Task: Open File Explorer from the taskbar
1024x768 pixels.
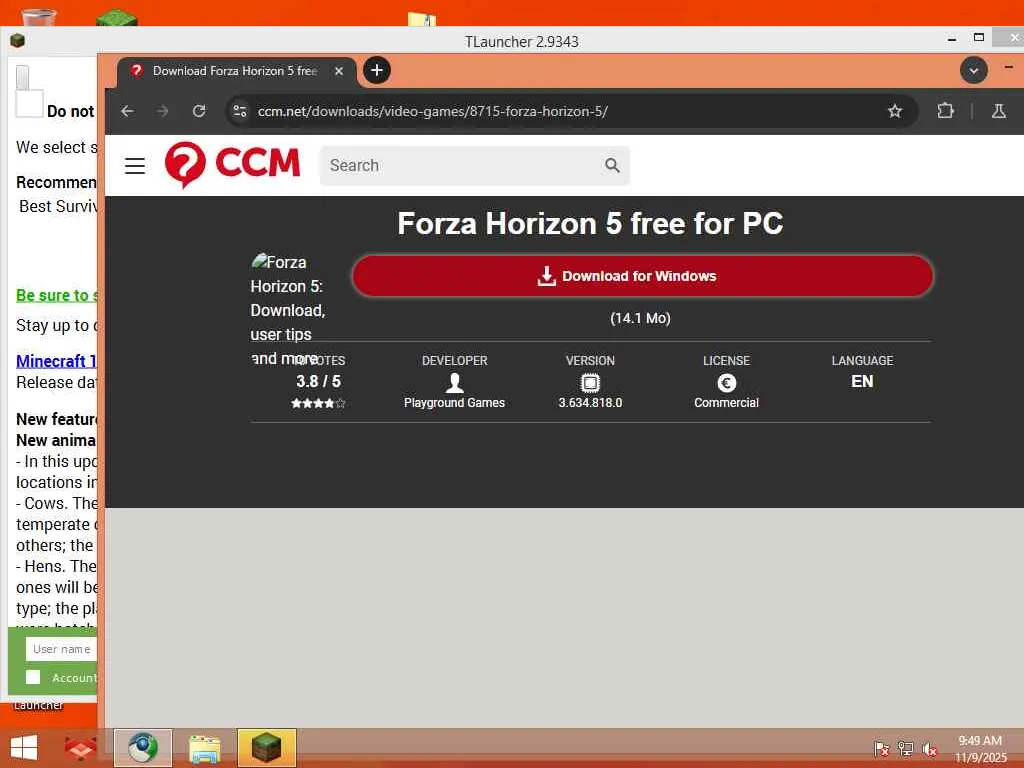Action: (204, 748)
